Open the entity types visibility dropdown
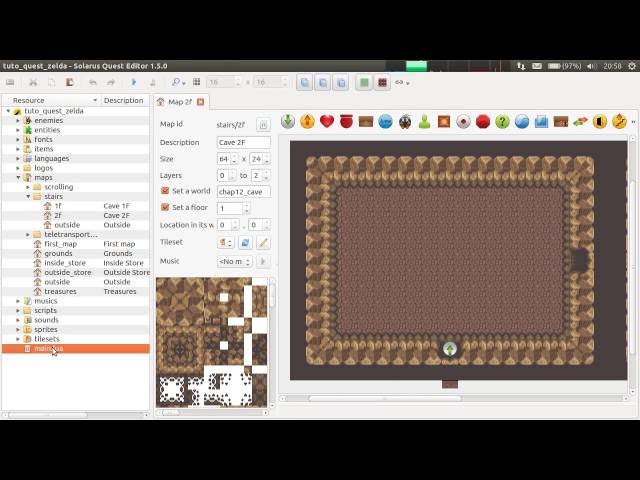This screenshot has height=480, width=640. pos(402,83)
